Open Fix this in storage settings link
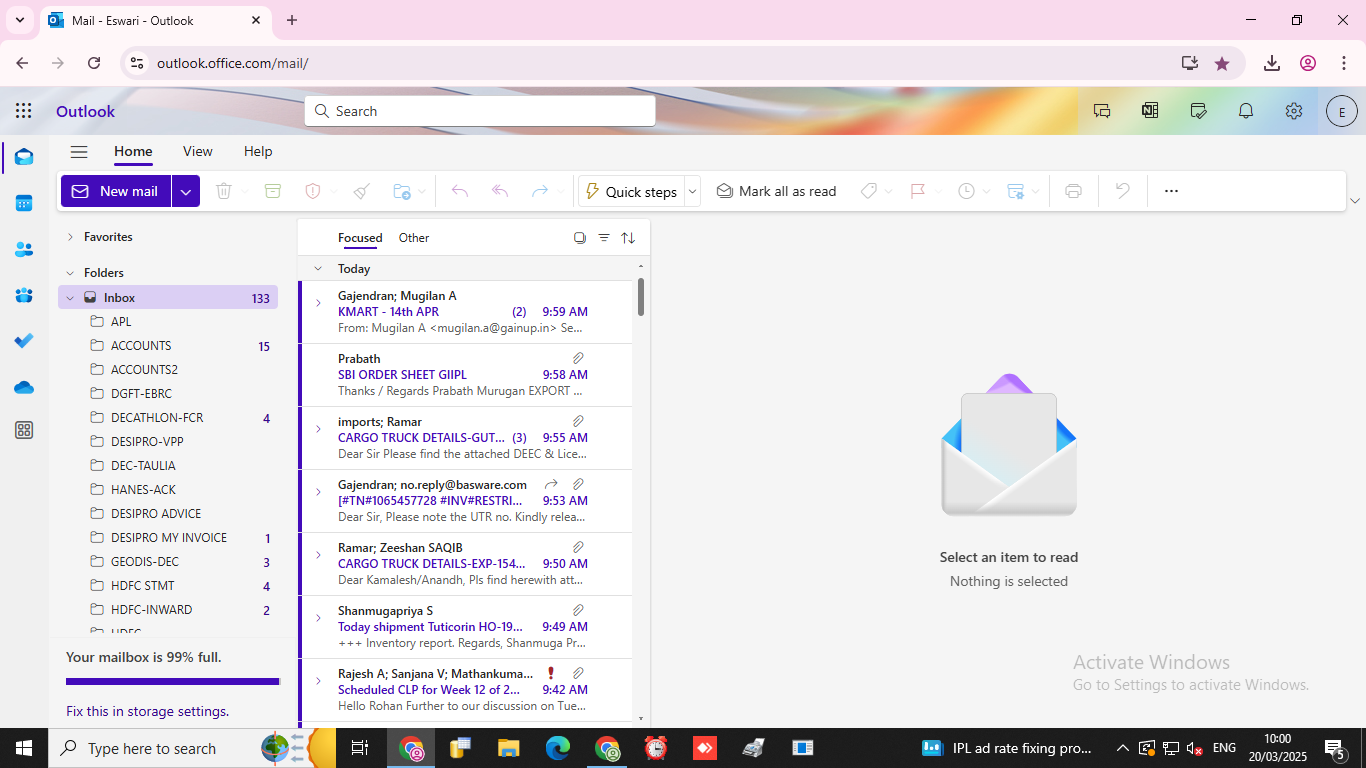The image size is (1366, 768). tap(147, 711)
